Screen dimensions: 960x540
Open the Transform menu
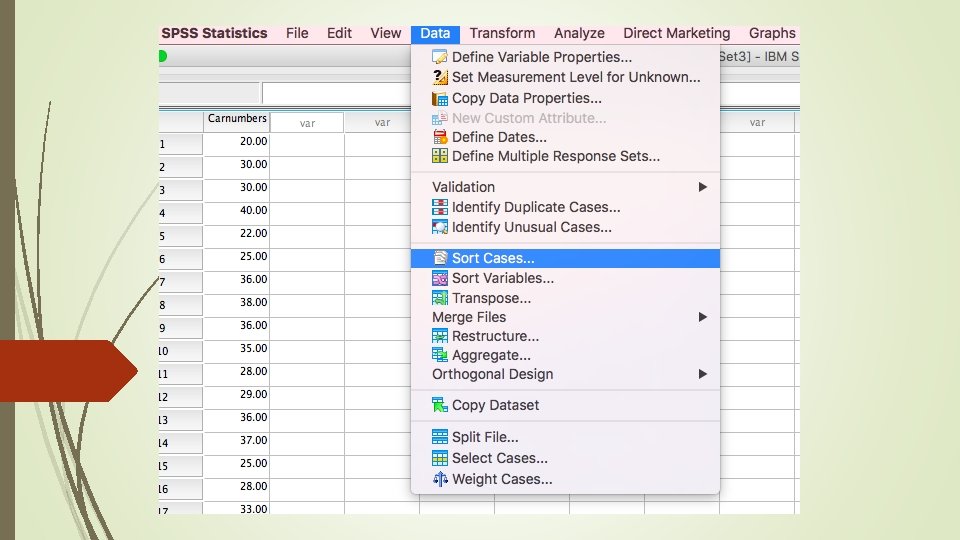502,33
